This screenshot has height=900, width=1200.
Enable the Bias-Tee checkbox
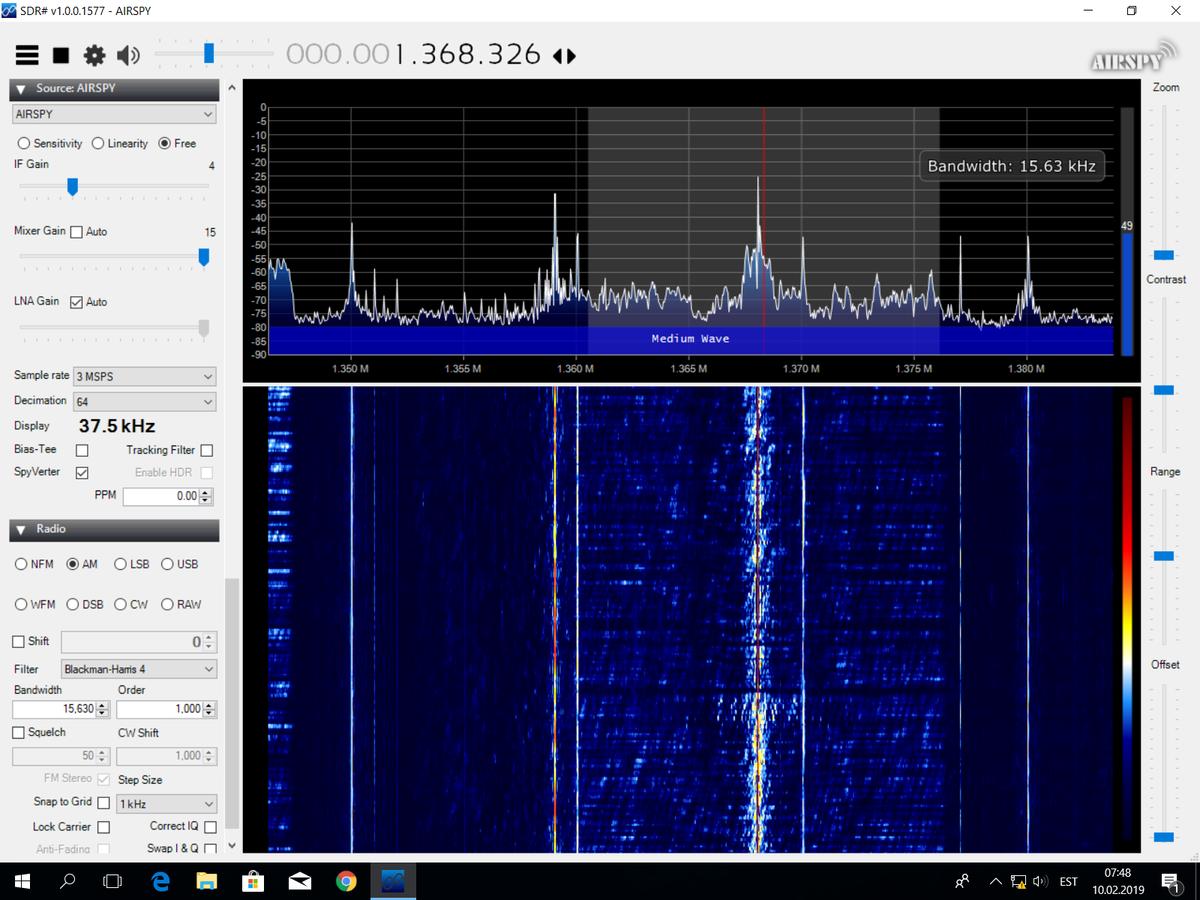82,450
